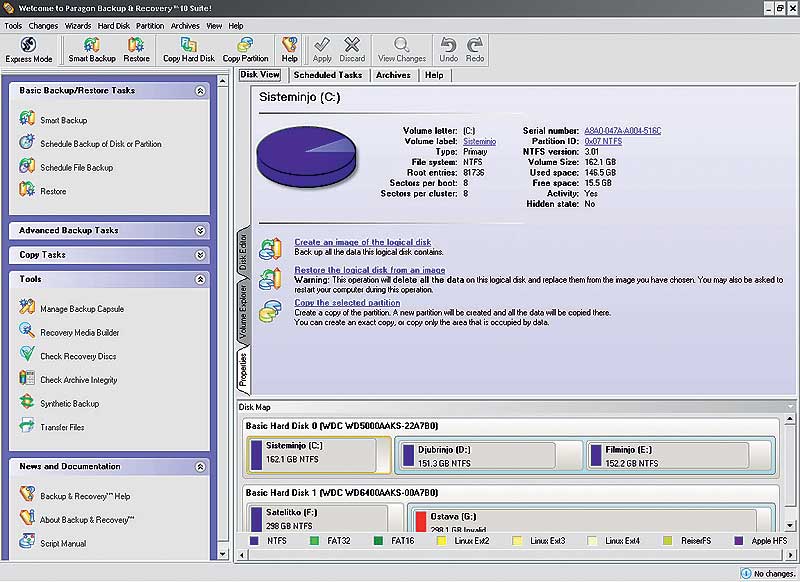Open the Partition menu
800x582 pixels.
point(150,26)
